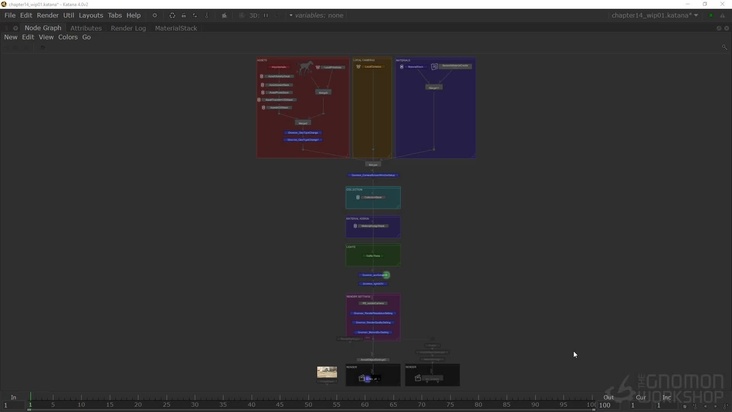Click frame 50 on the timeline

pyautogui.click(x=308, y=405)
